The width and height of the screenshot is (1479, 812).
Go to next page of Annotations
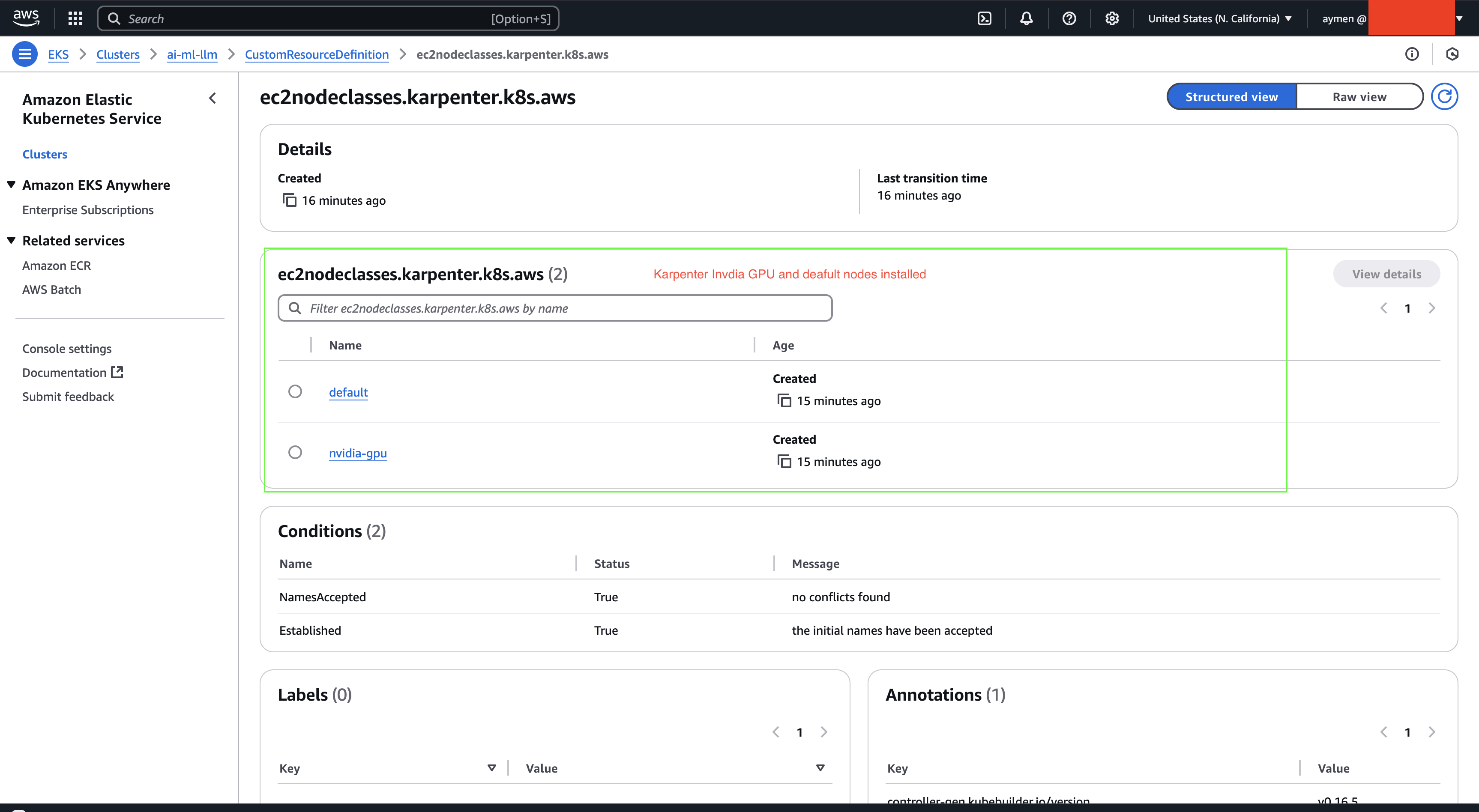tap(1432, 731)
